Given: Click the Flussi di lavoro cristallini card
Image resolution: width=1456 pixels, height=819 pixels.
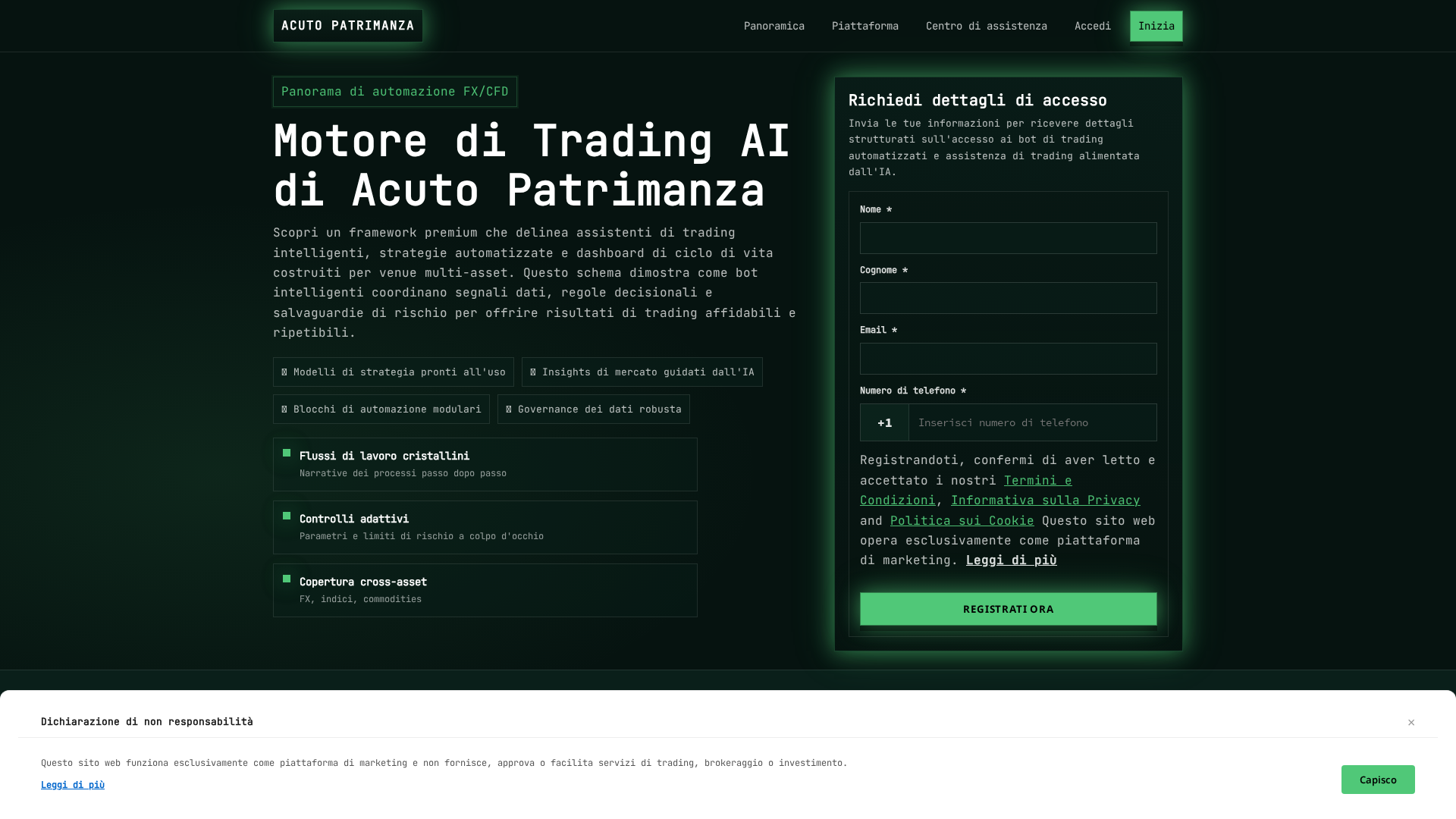Looking at the screenshot, I should point(485,464).
